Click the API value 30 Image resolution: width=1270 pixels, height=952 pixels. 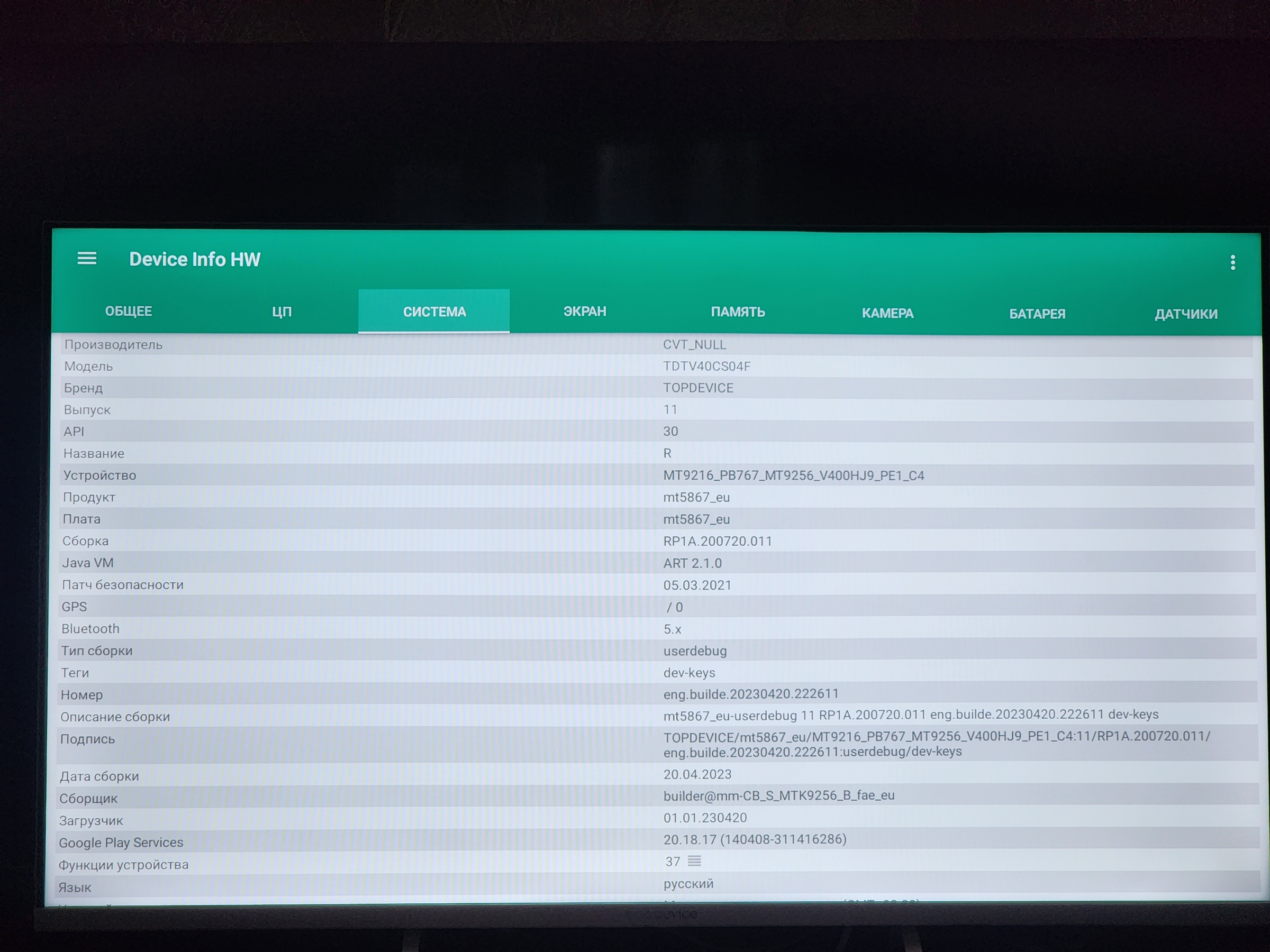click(x=670, y=432)
